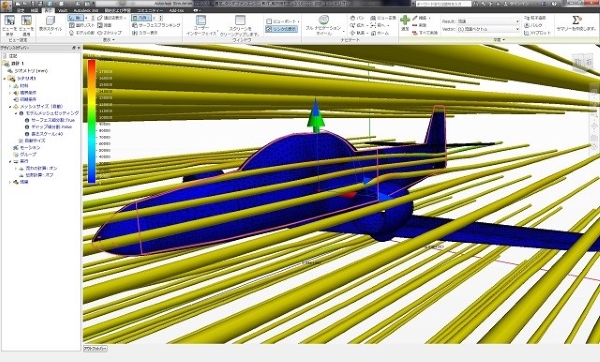The image size is (600, 362).
Task: Open the Add-ins ribbon tab
Action: [176, 10]
